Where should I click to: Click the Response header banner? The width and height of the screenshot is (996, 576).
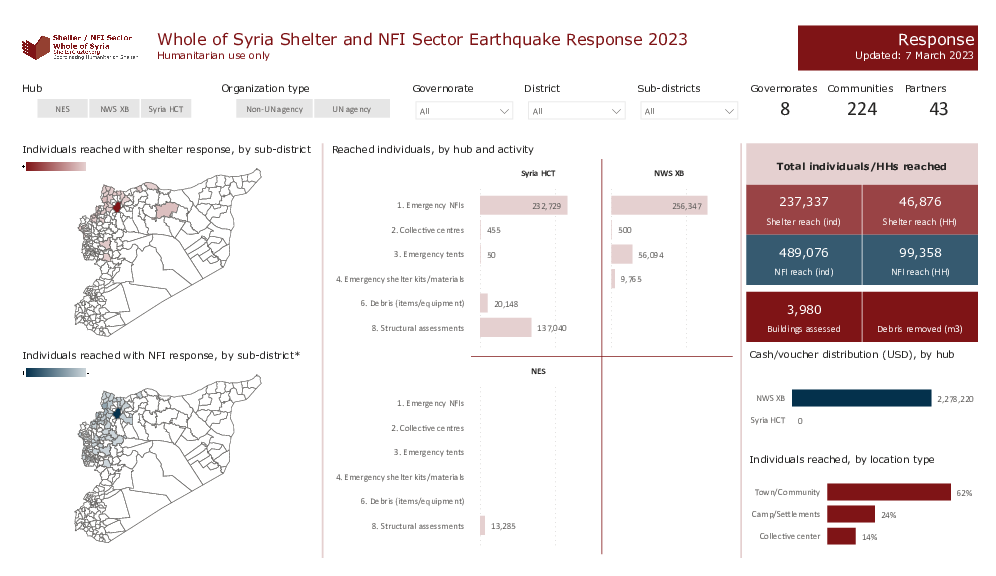click(886, 47)
